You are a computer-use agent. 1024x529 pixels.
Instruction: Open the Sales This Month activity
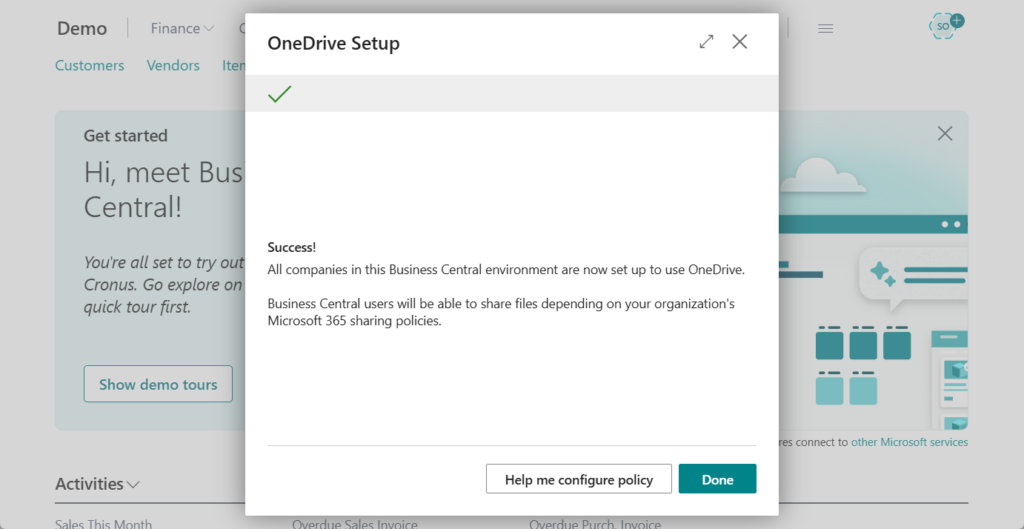(104, 523)
